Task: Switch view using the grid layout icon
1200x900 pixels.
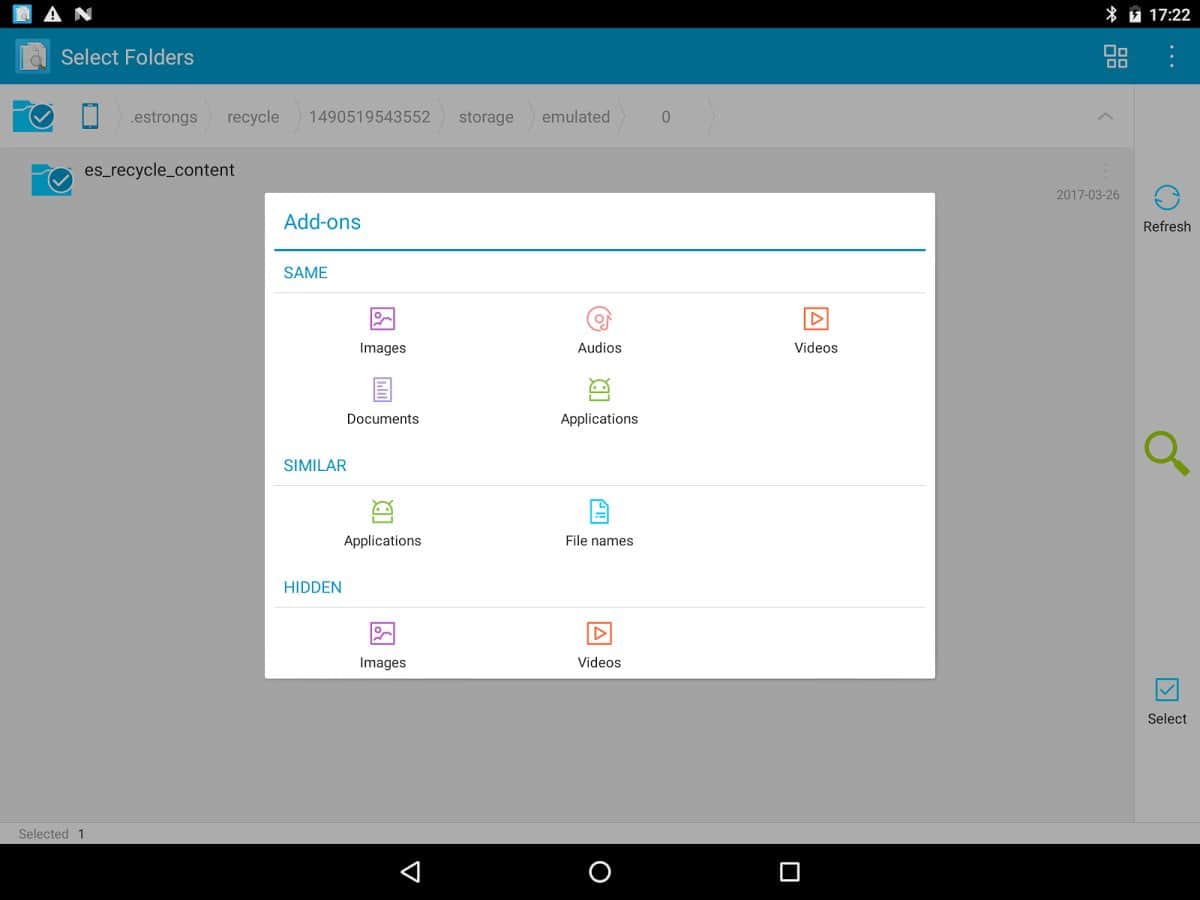Action: pos(1115,56)
